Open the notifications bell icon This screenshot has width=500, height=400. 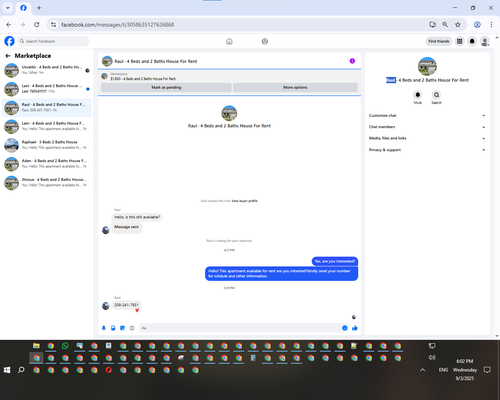pos(472,41)
